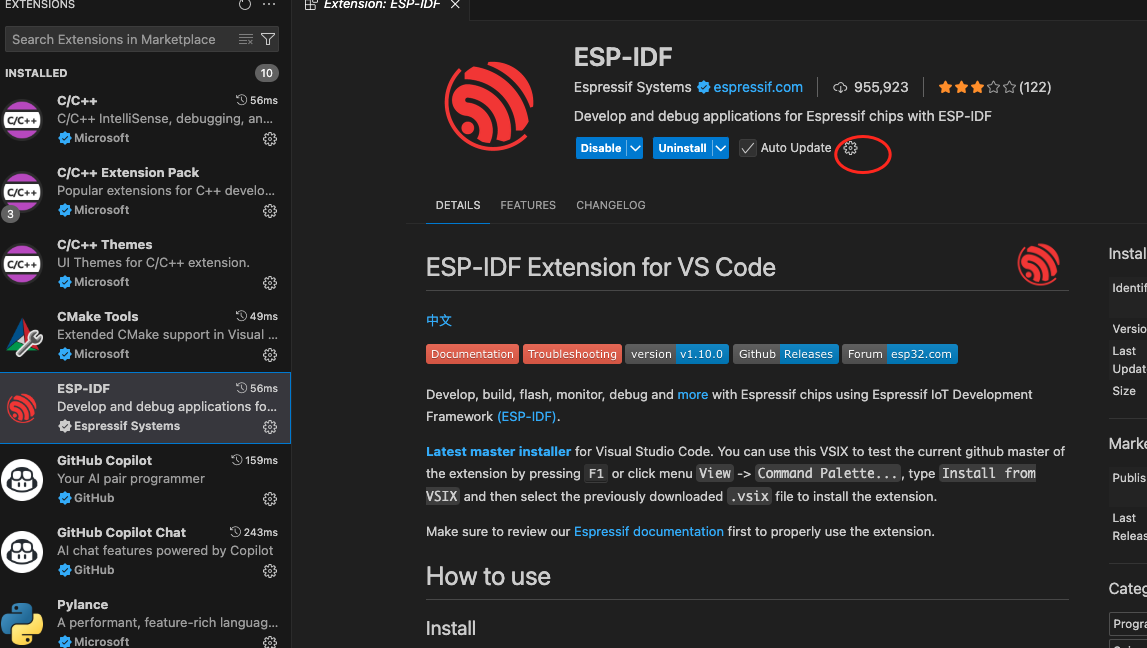Clear extensions search results icon
This screenshot has width=1147, height=648.
coord(246,39)
